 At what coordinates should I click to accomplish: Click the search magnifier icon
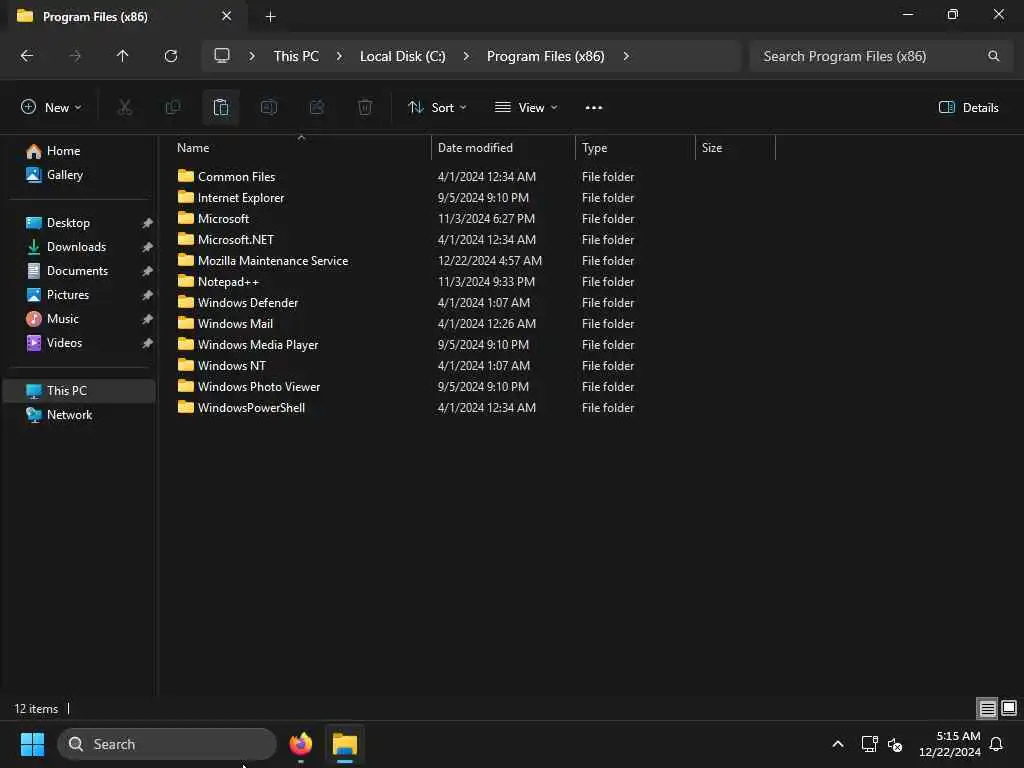pos(993,56)
